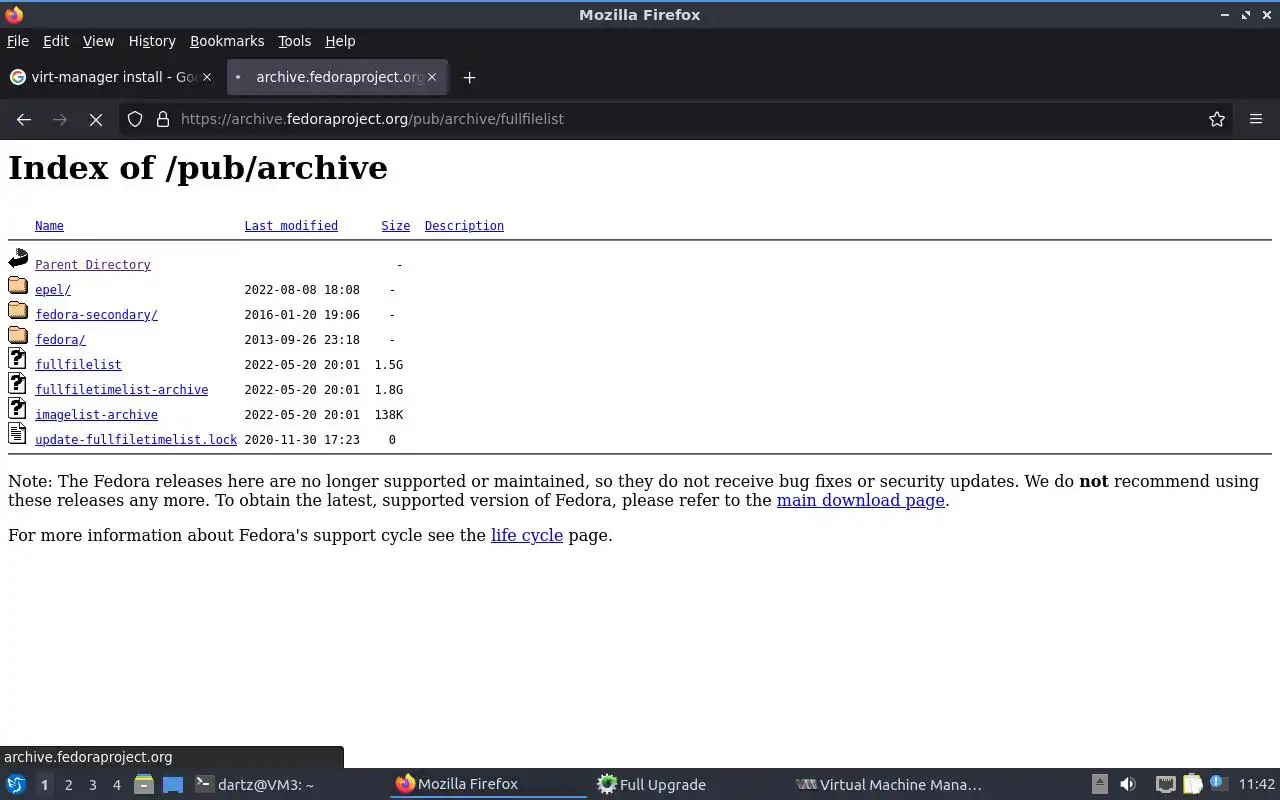Open the Edit menu

coord(56,41)
